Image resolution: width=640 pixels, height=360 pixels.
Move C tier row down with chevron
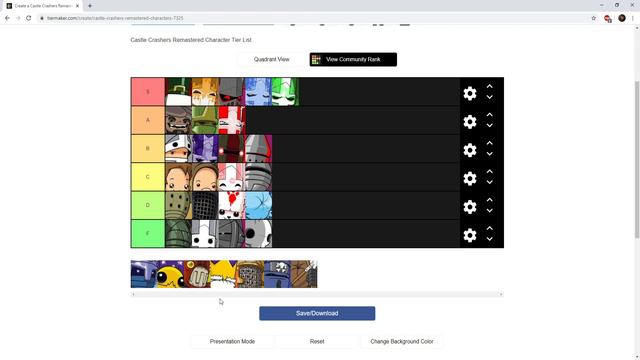pyautogui.click(x=489, y=182)
